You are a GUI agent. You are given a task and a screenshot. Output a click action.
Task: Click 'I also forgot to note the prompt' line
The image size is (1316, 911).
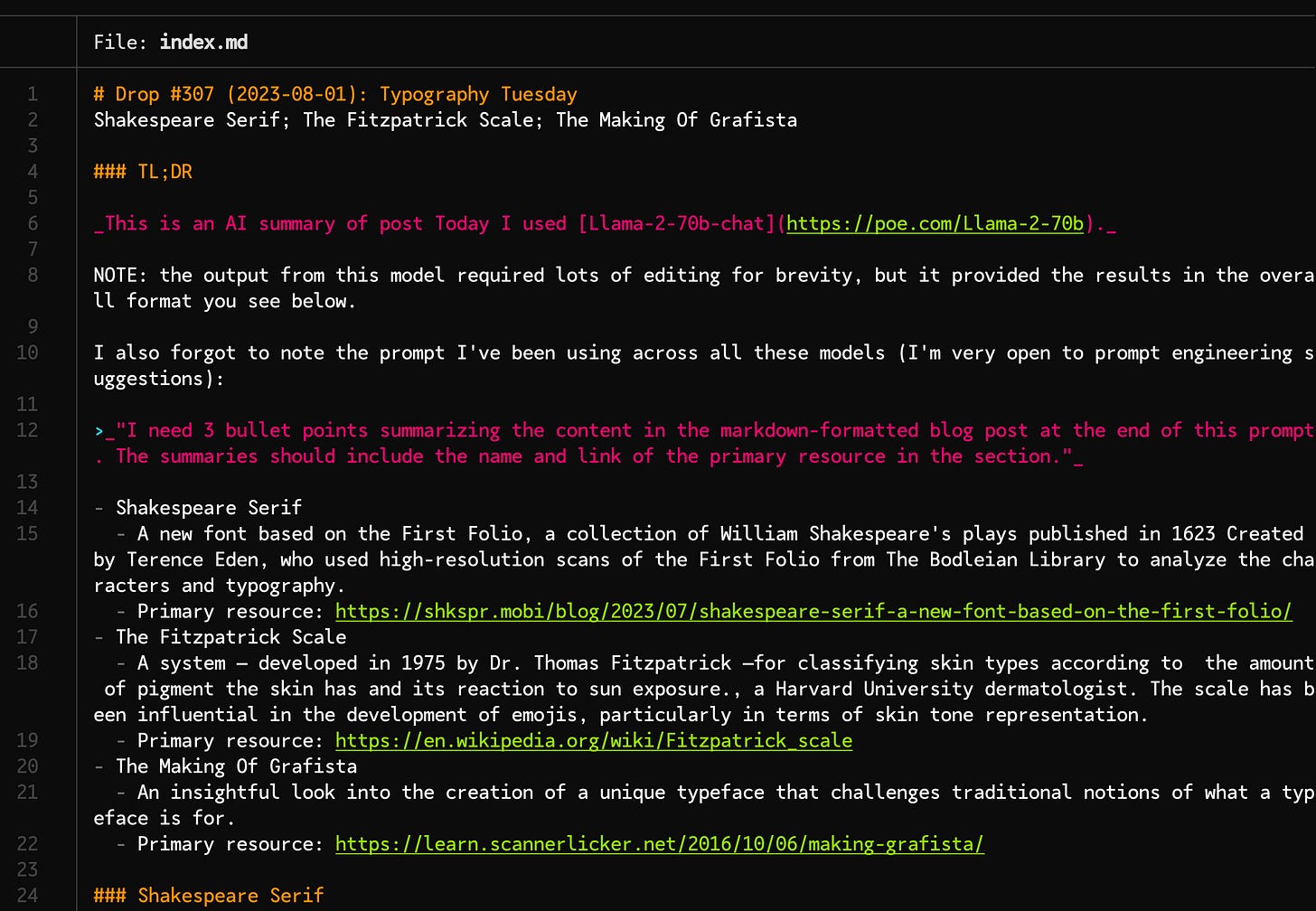tap(703, 365)
